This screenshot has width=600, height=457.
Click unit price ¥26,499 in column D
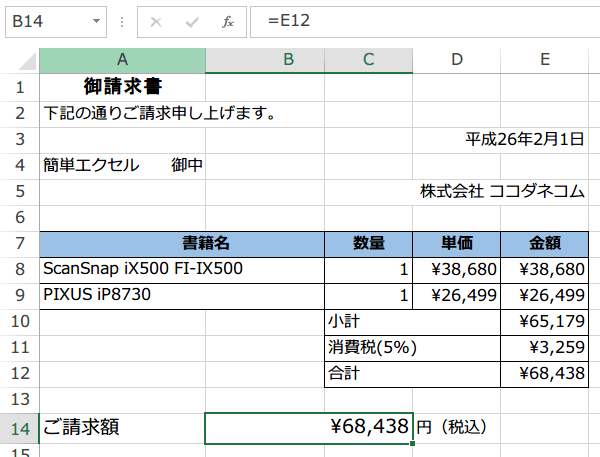pos(457,296)
